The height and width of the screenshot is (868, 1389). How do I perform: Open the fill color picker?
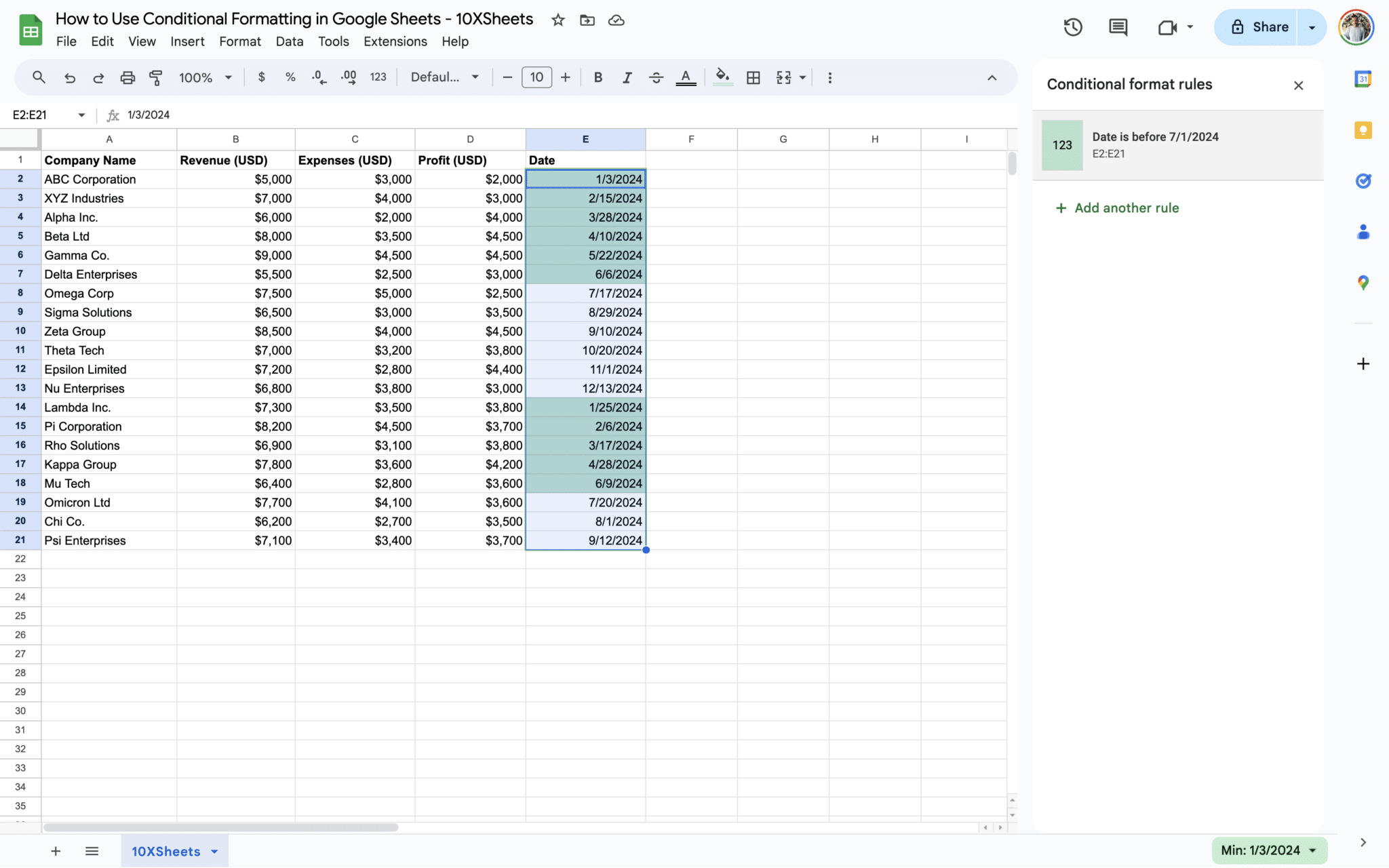click(723, 77)
